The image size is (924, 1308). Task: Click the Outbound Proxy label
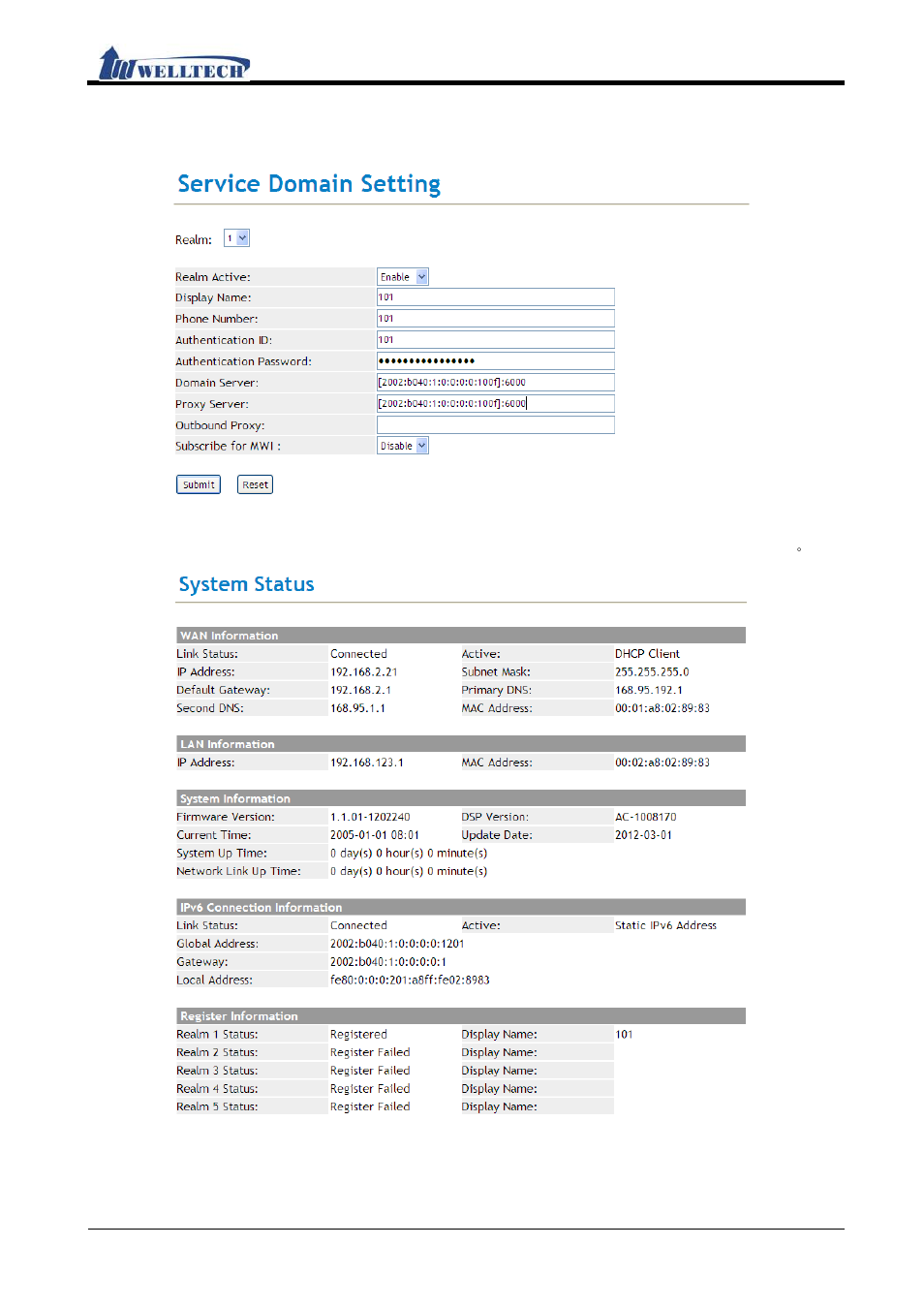point(220,425)
